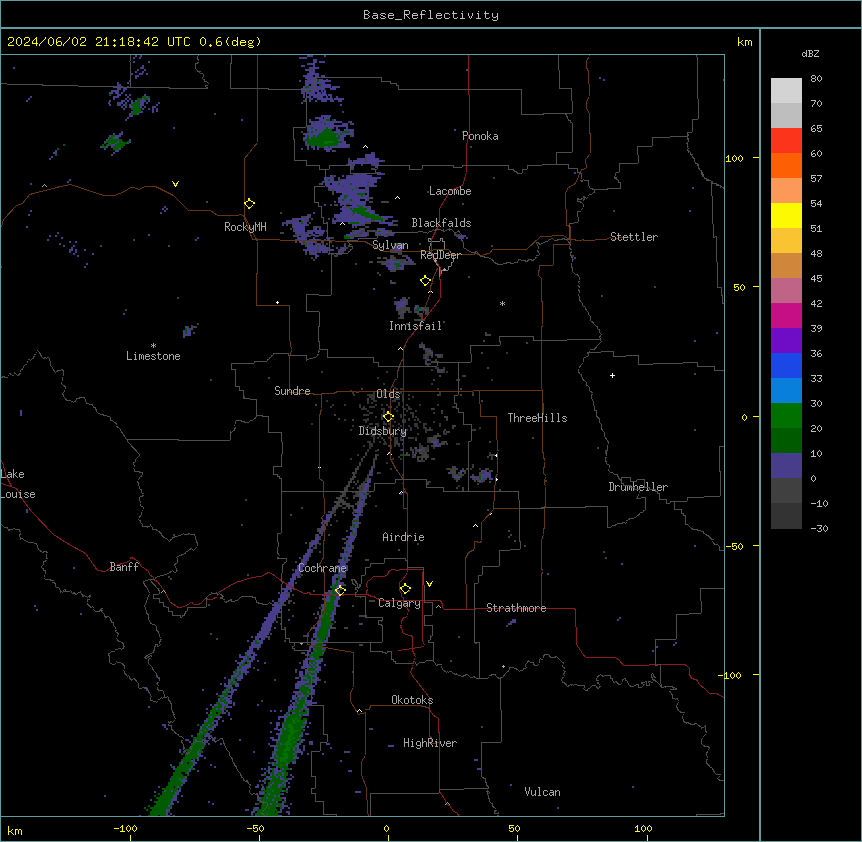Click the yellow site marker near Didsbury
The height and width of the screenshot is (842, 862).
coord(388,417)
